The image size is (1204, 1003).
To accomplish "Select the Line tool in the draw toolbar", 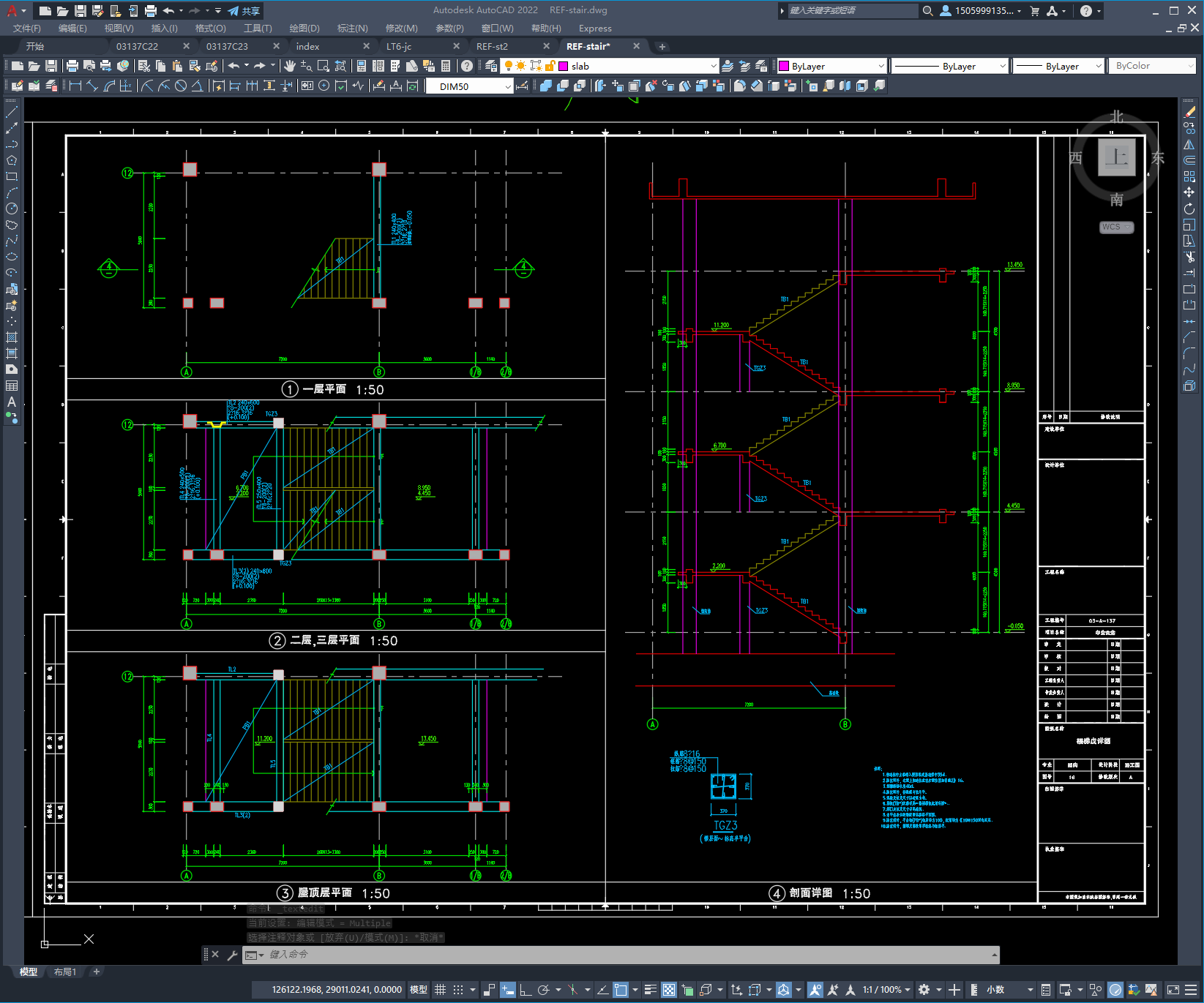I will click(x=12, y=112).
